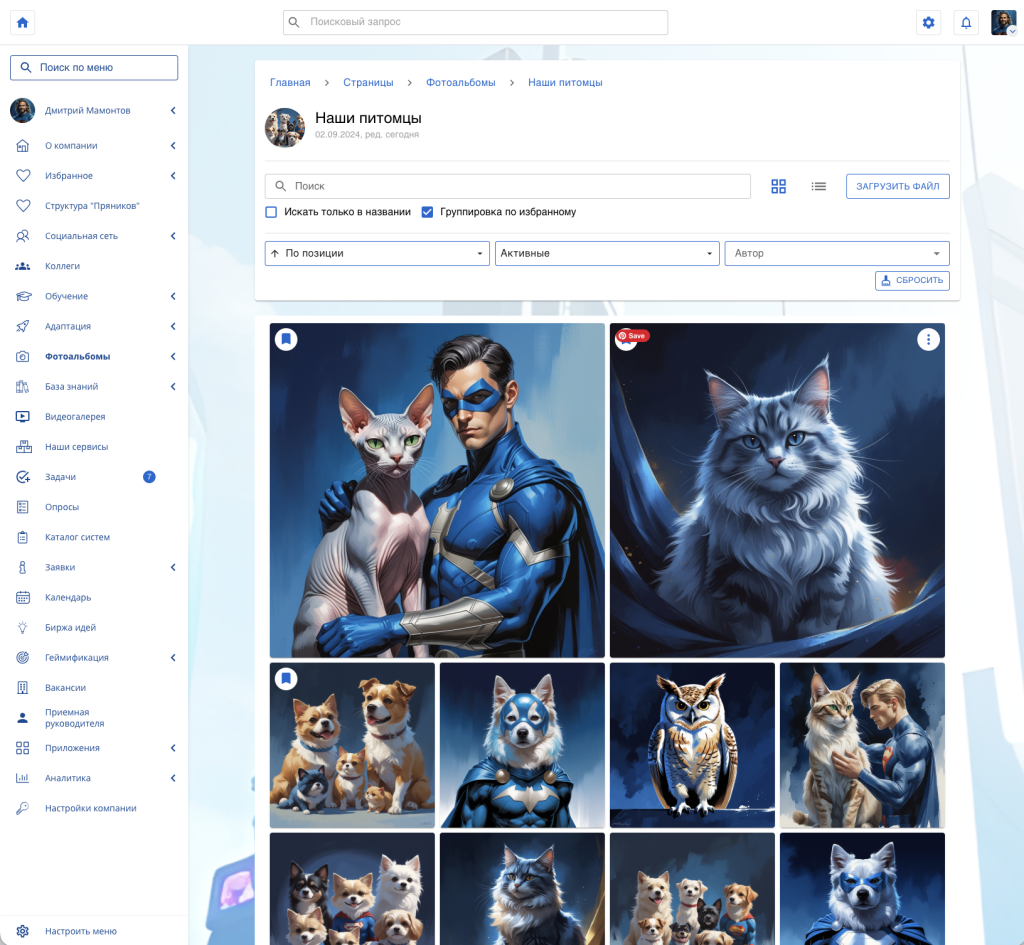Uncheck 'Группировка по избранному' checkbox
This screenshot has width=1024, height=945.
pyautogui.click(x=427, y=212)
